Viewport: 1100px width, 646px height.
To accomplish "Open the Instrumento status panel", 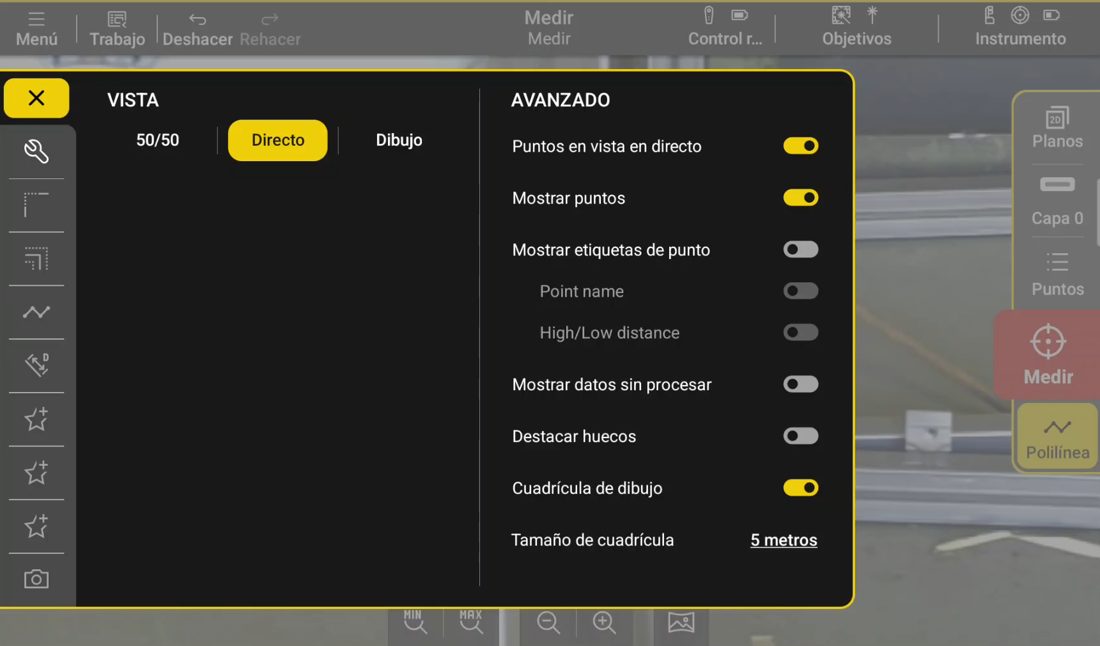I will [x=1020, y=28].
